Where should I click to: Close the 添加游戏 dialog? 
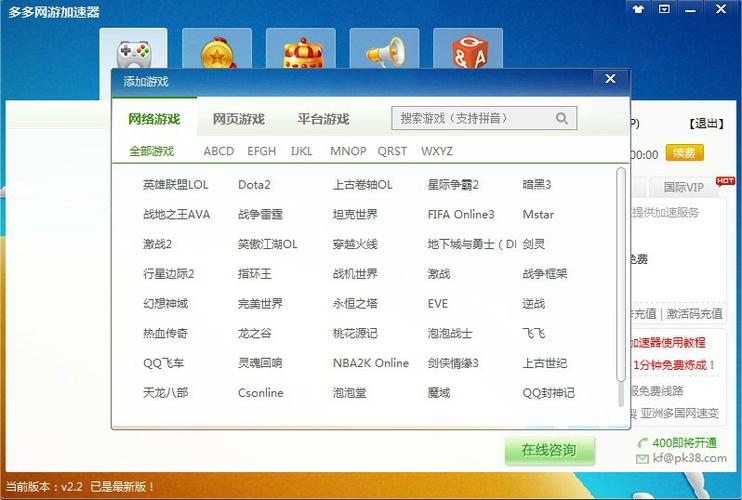pos(610,79)
